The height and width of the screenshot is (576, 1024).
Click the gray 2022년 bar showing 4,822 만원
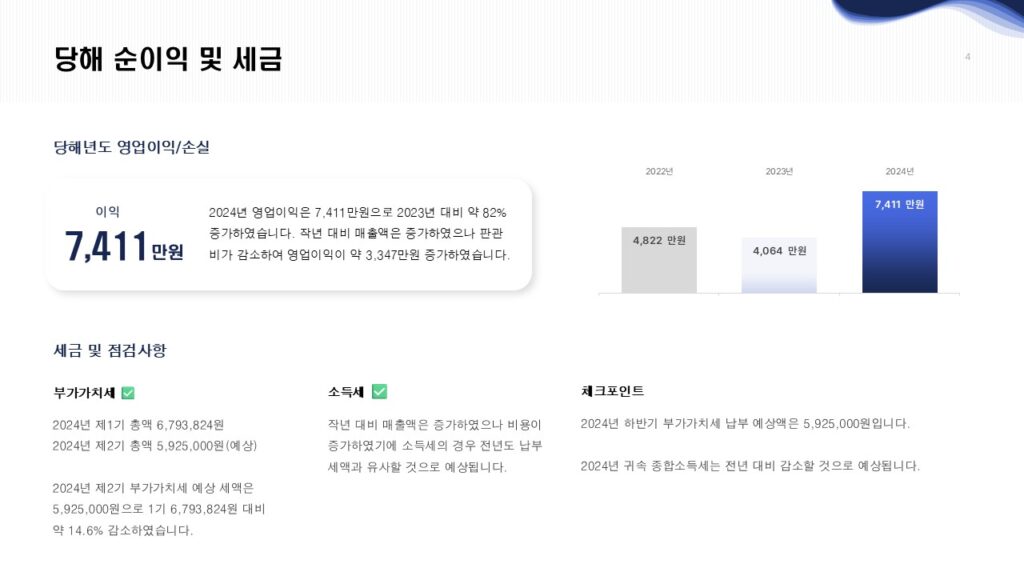click(659, 260)
